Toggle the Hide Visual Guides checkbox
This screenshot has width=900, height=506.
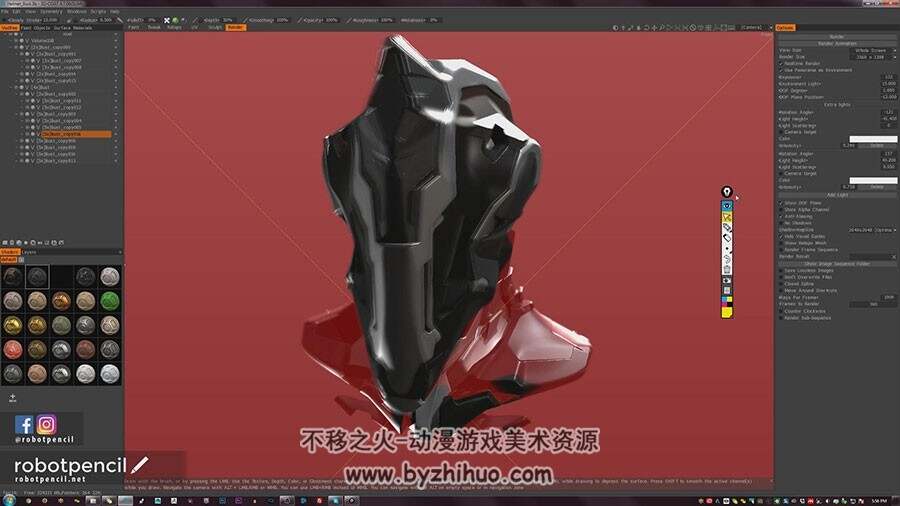tap(781, 236)
